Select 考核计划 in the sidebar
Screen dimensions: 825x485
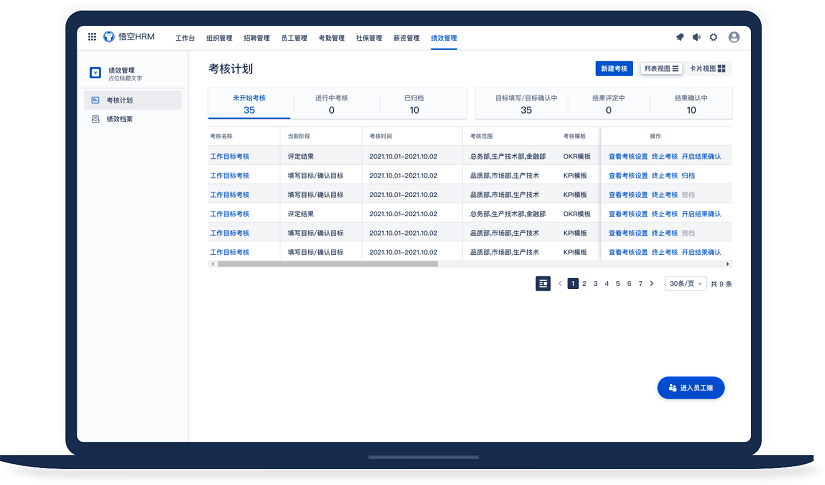tap(119, 100)
